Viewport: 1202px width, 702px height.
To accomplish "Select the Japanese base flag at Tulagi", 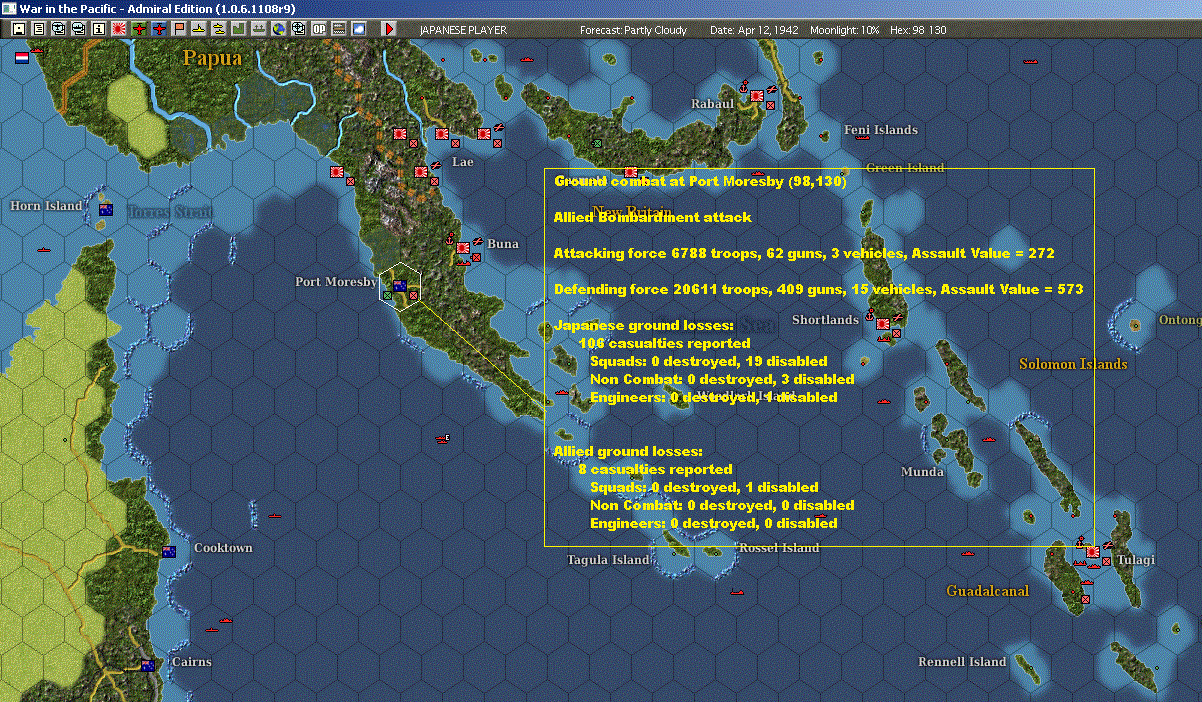I will pyautogui.click(x=1093, y=551).
